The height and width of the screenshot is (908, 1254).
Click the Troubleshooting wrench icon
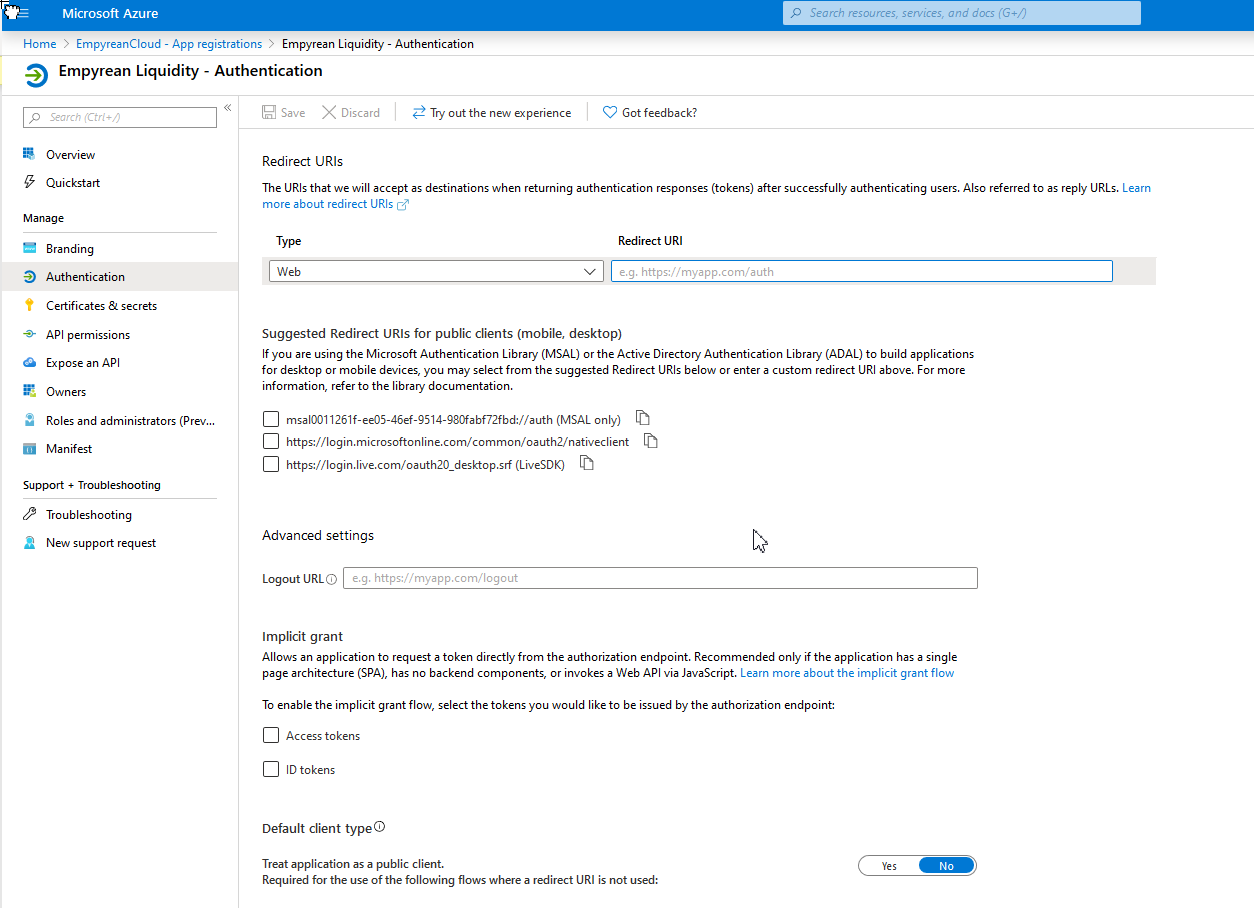[x=29, y=514]
